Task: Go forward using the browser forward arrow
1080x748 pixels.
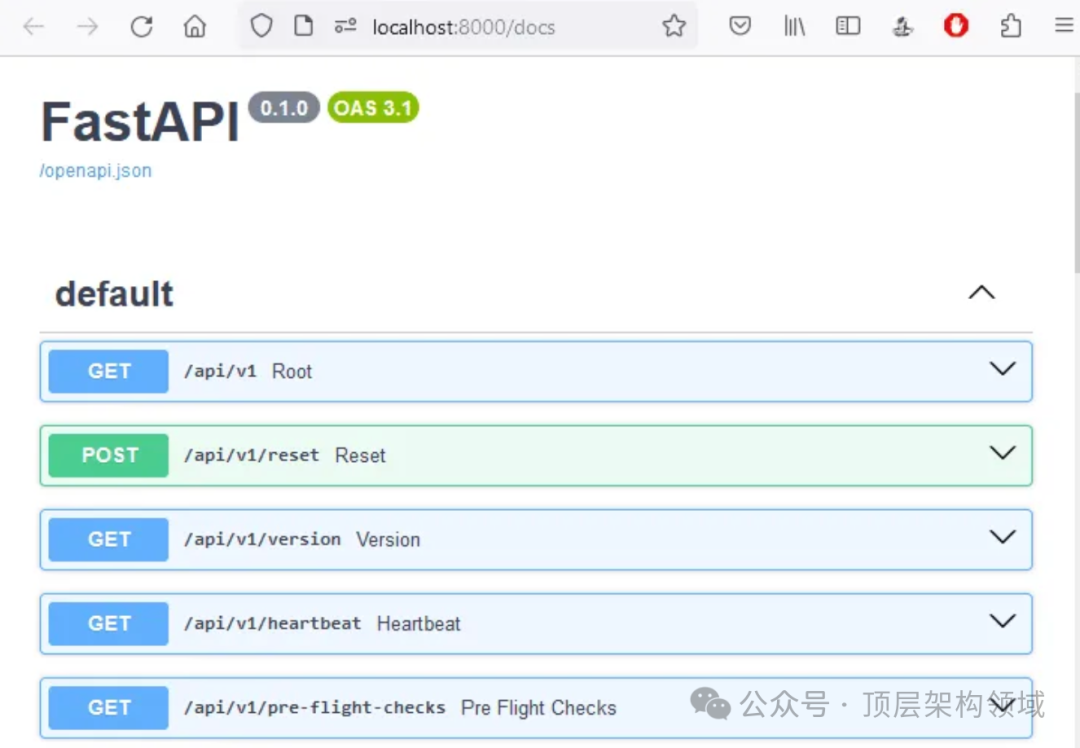Action: (87, 27)
